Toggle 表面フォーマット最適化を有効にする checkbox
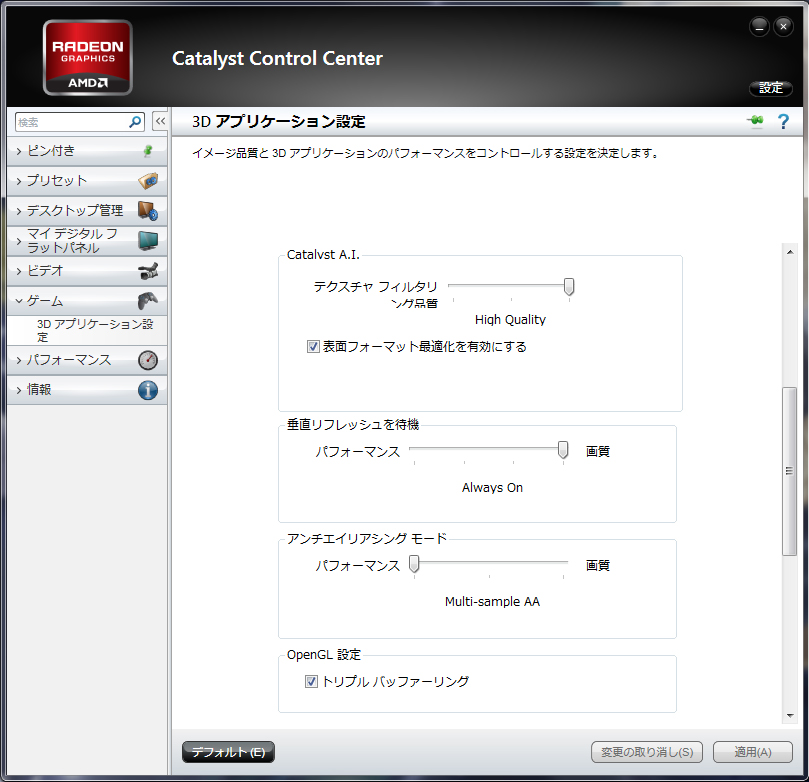The height and width of the screenshot is (782, 809). pyautogui.click(x=313, y=347)
